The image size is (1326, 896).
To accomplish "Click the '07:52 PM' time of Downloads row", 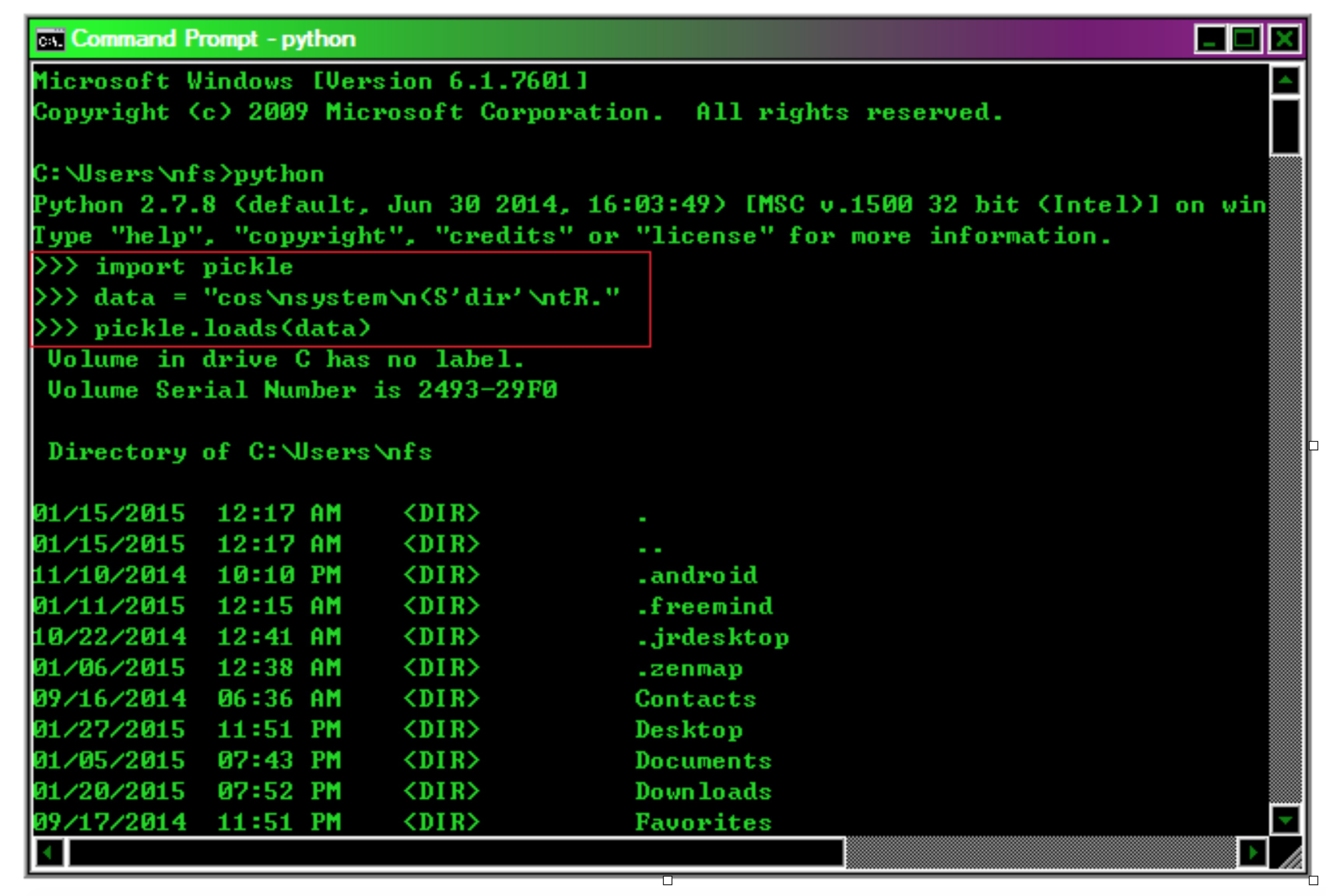I will click(279, 791).
